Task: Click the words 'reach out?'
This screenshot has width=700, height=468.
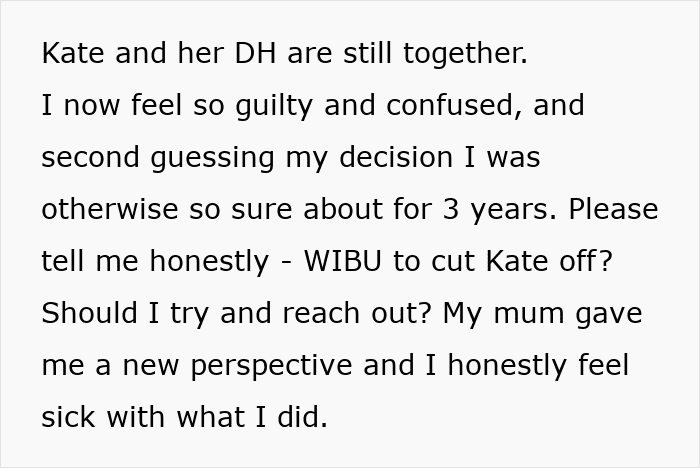Action: pos(357,312)
